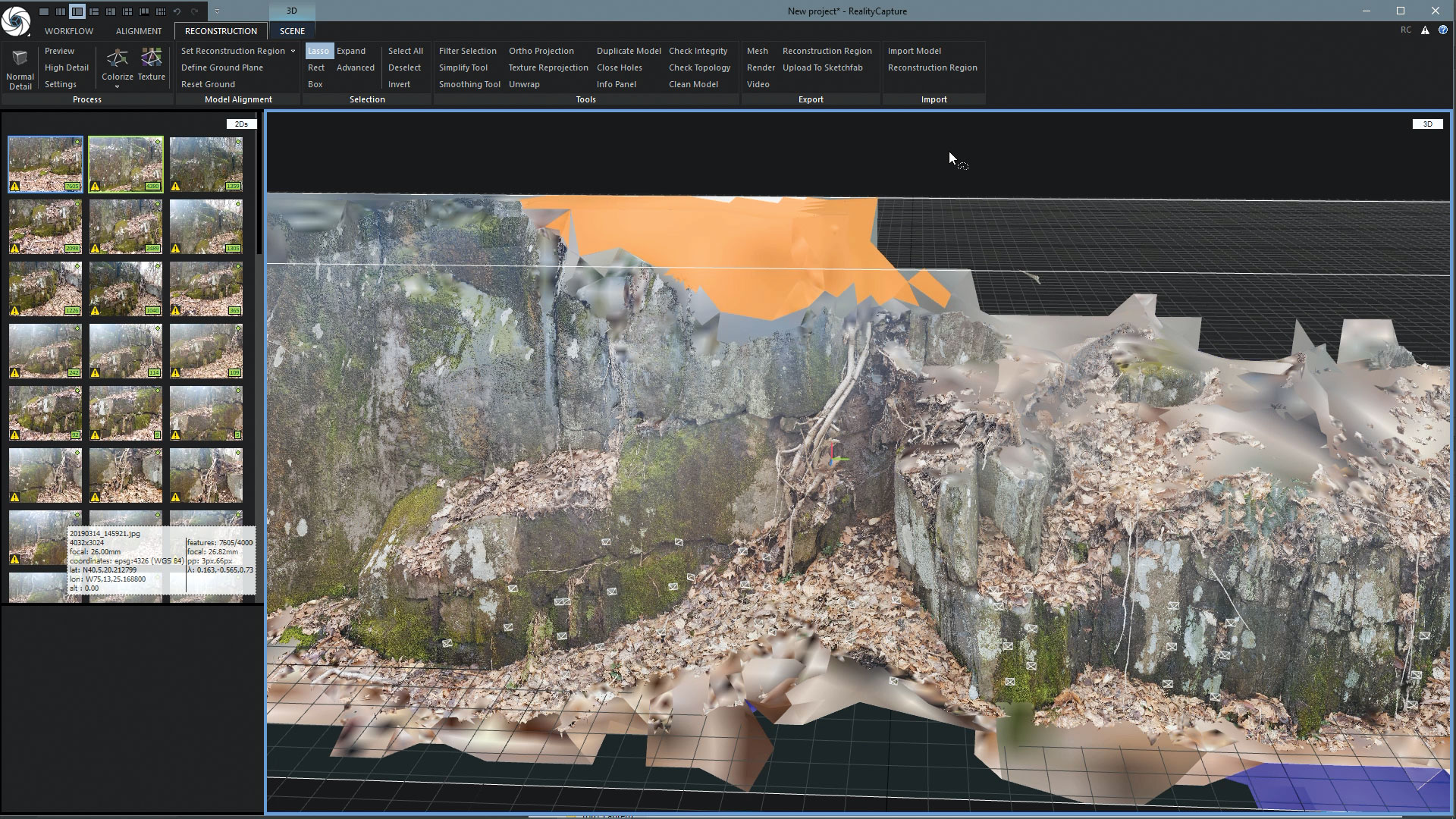Click Render export button

point(761,67)
